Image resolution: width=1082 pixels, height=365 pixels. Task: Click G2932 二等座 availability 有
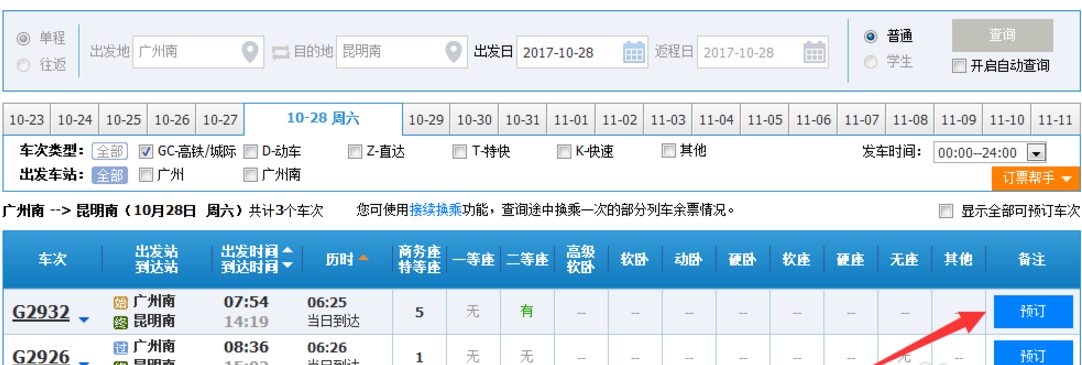pyautogui.click(x=527, y=312)
